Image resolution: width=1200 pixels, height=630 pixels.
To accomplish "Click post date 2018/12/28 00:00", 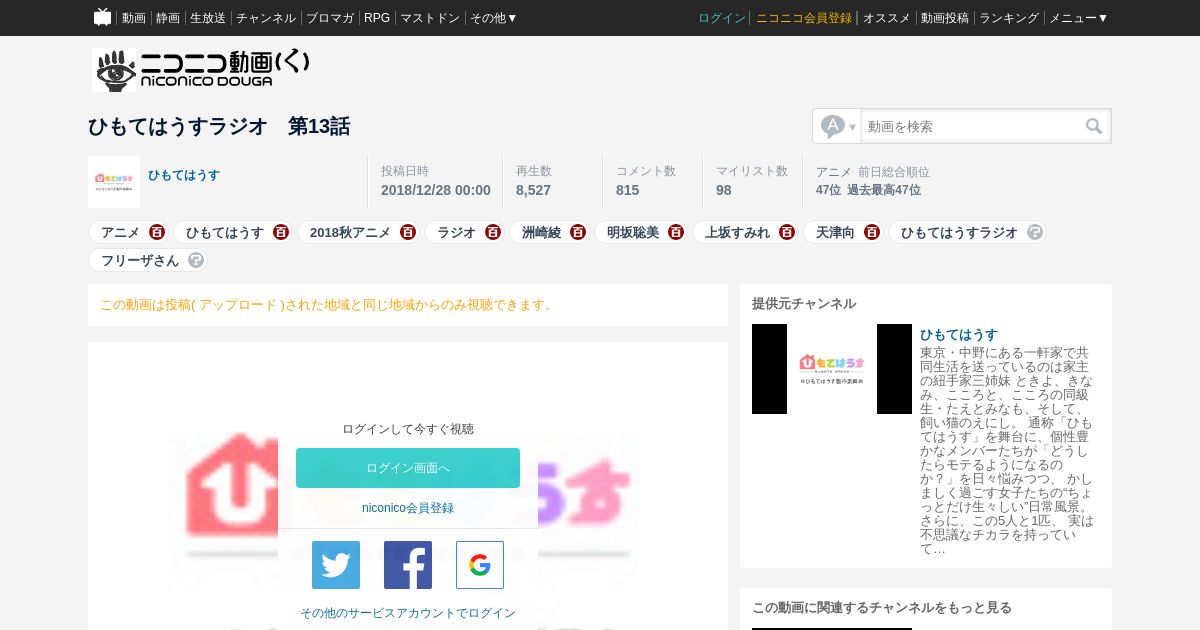I will pos(436,190).
